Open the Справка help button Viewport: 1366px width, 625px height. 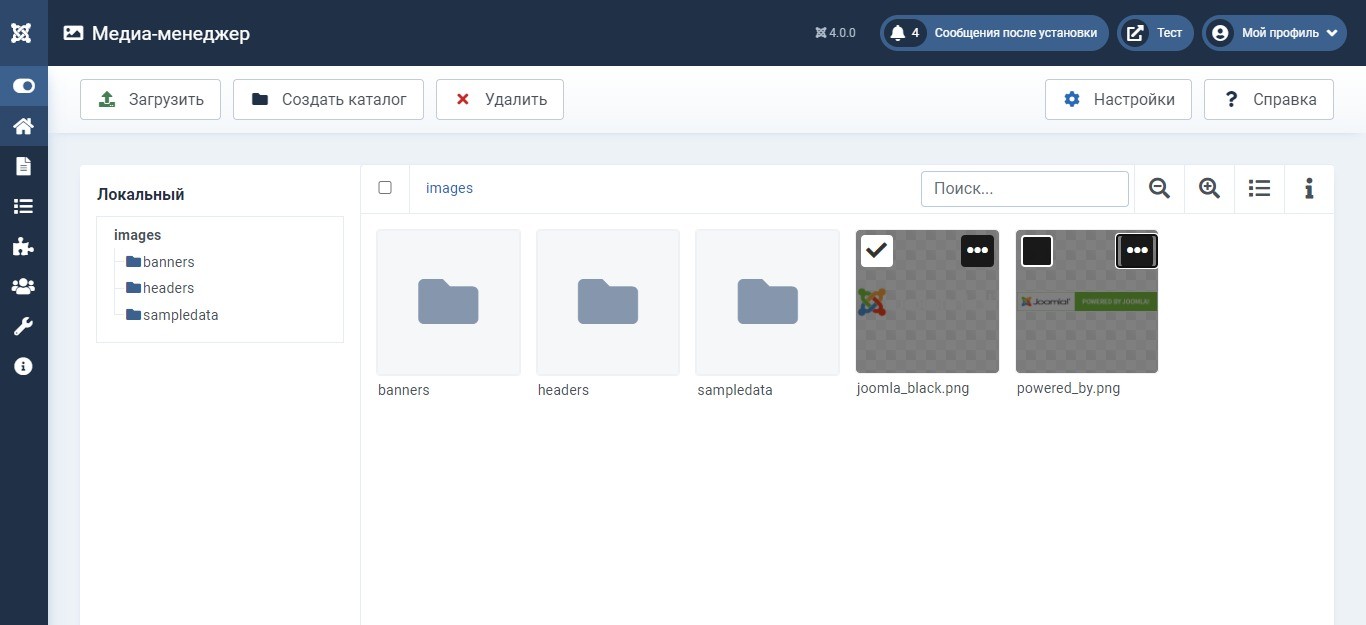point(1269,99)
